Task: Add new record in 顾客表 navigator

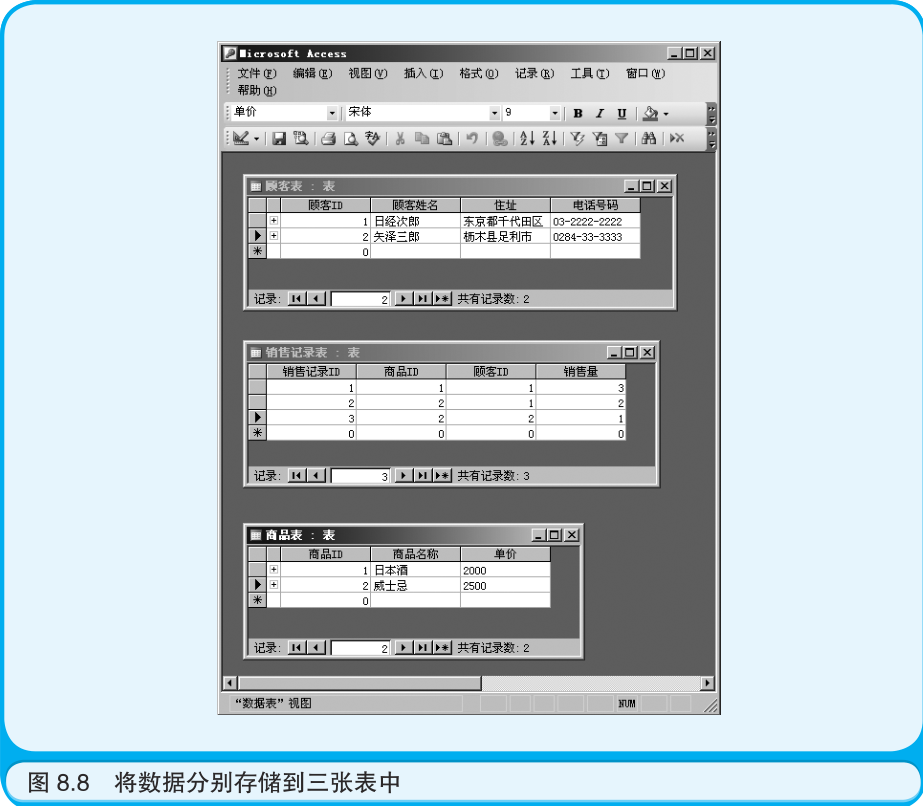Action: tap(442, 298)
